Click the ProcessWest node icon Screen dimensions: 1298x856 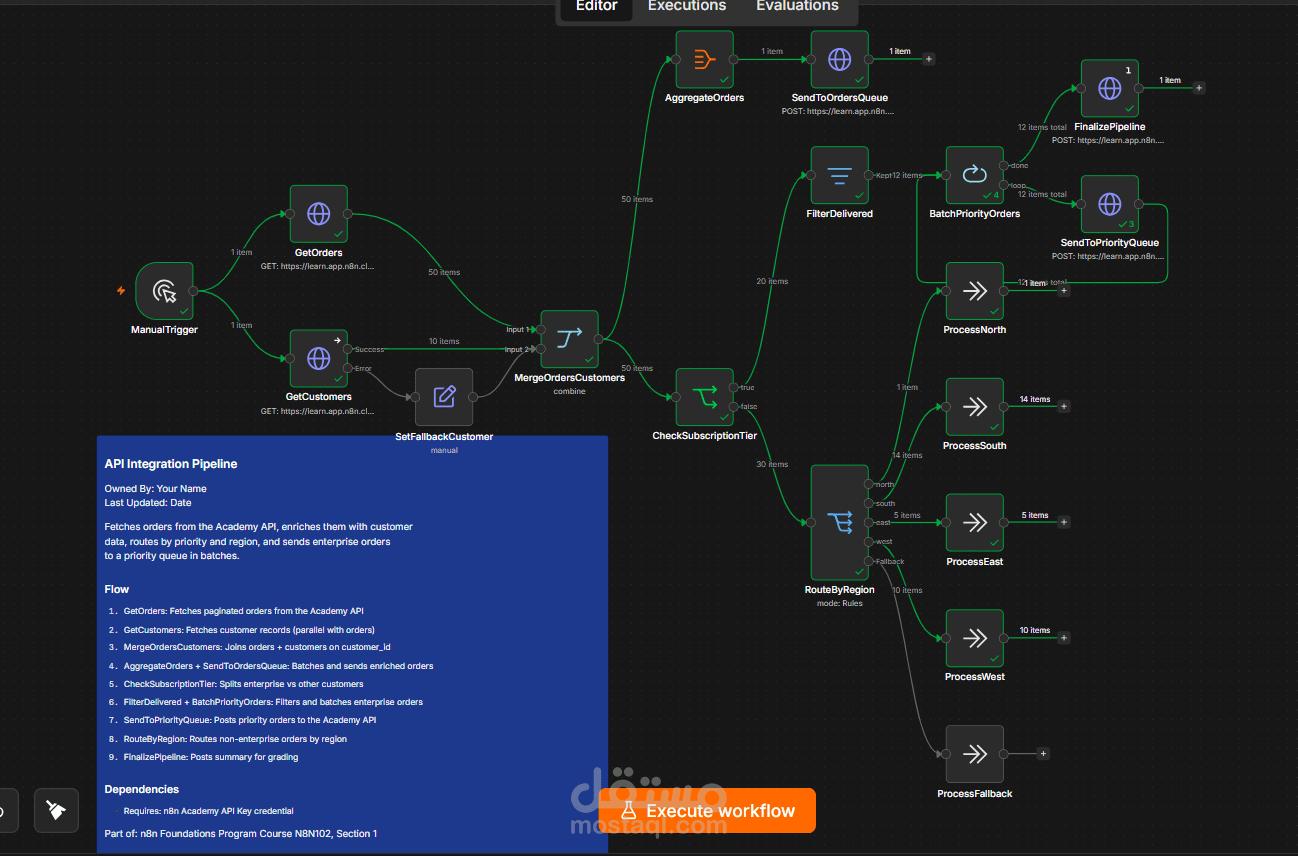(x=974, y=638)
